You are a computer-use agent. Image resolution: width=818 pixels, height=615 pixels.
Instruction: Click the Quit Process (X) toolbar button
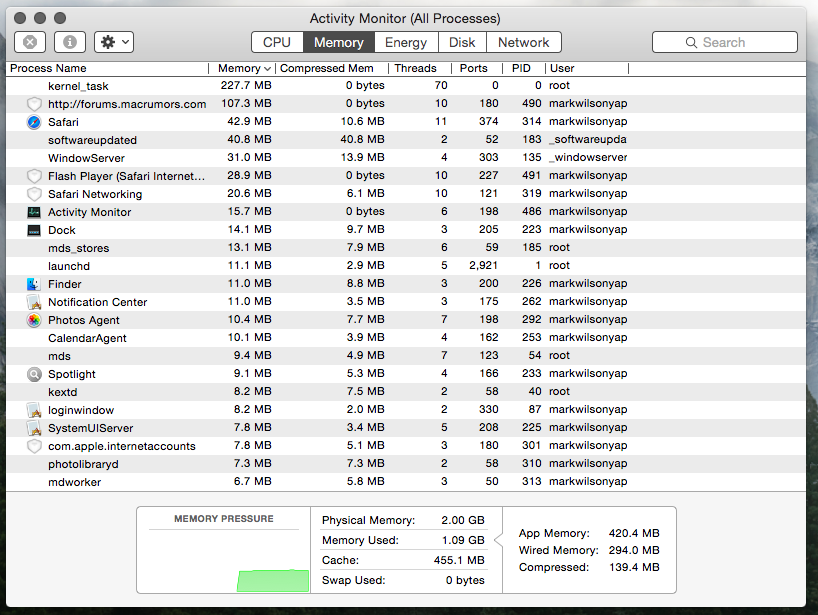point(30,42)
